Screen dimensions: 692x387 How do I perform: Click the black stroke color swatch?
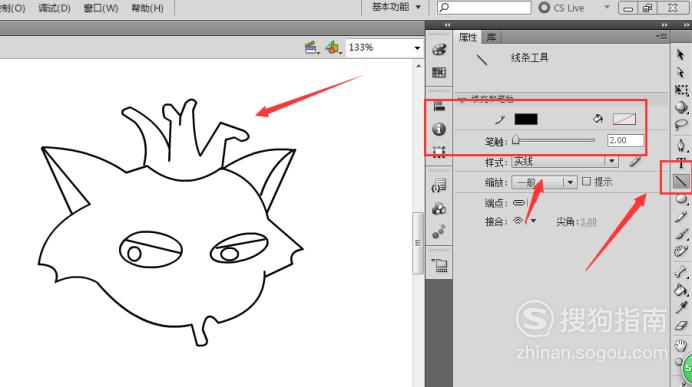[x=526, y=119]
